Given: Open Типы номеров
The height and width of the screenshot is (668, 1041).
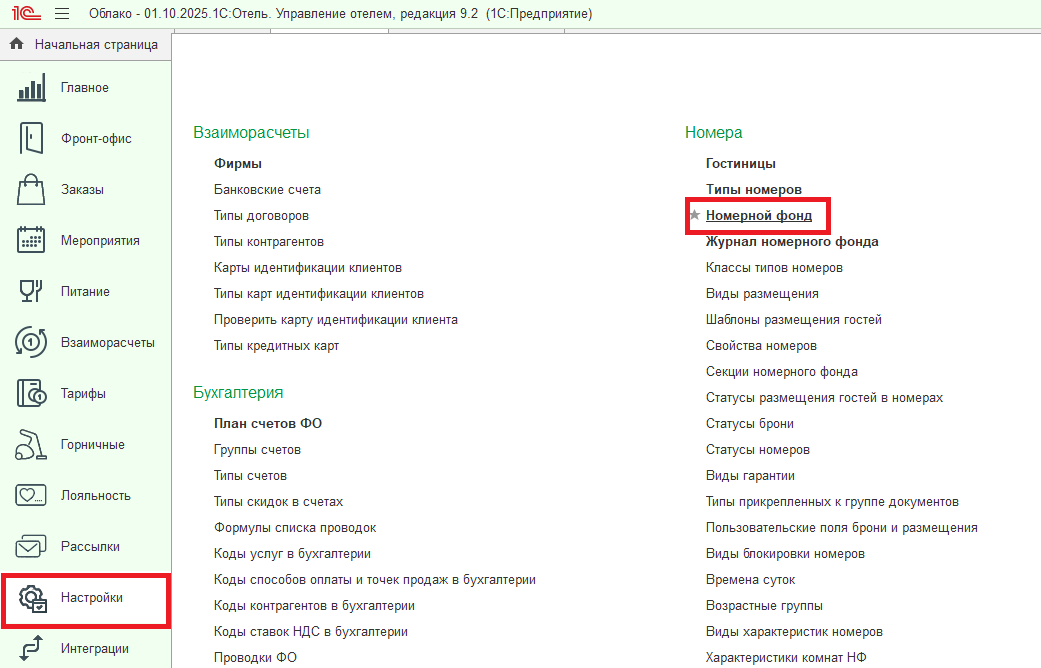Looking at the screenshot, I should coord(754,189).
